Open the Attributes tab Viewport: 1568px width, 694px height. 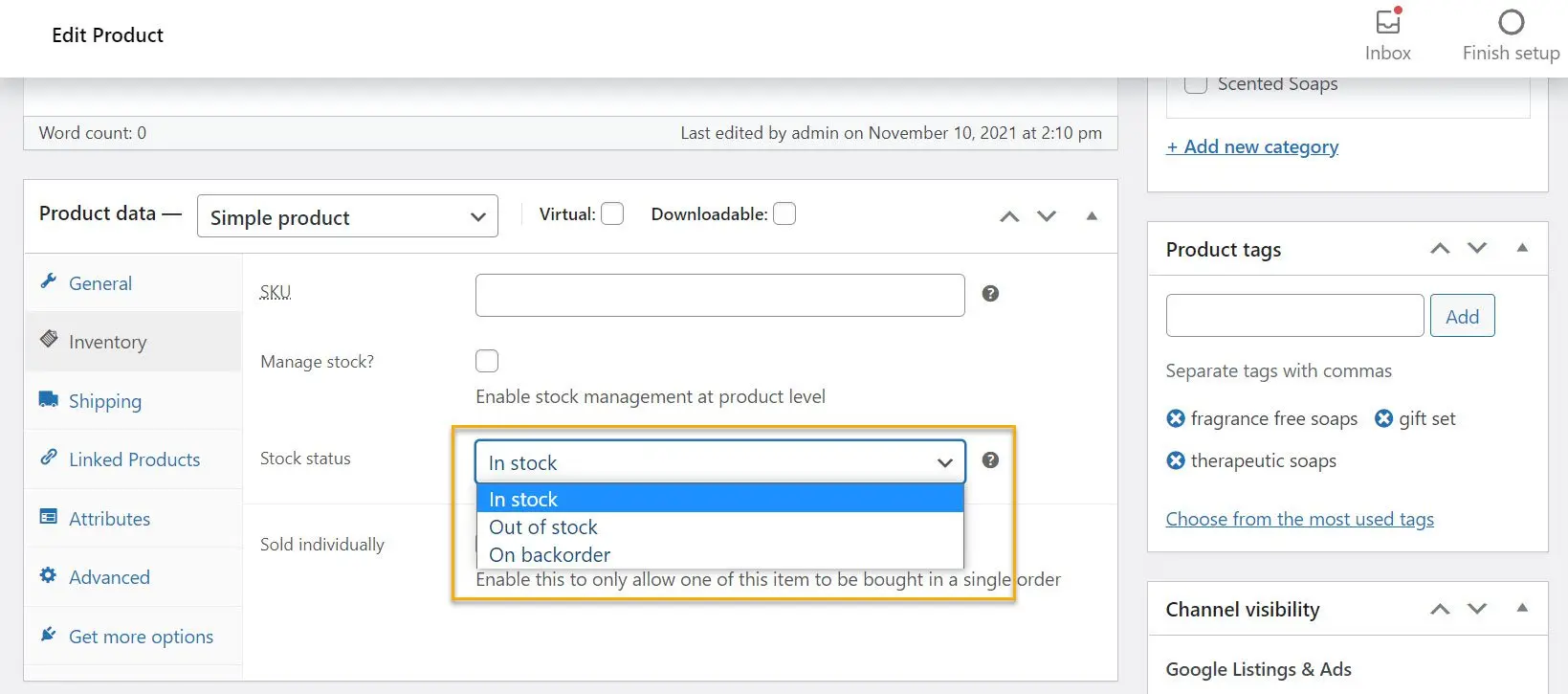(x=133, y=519)
